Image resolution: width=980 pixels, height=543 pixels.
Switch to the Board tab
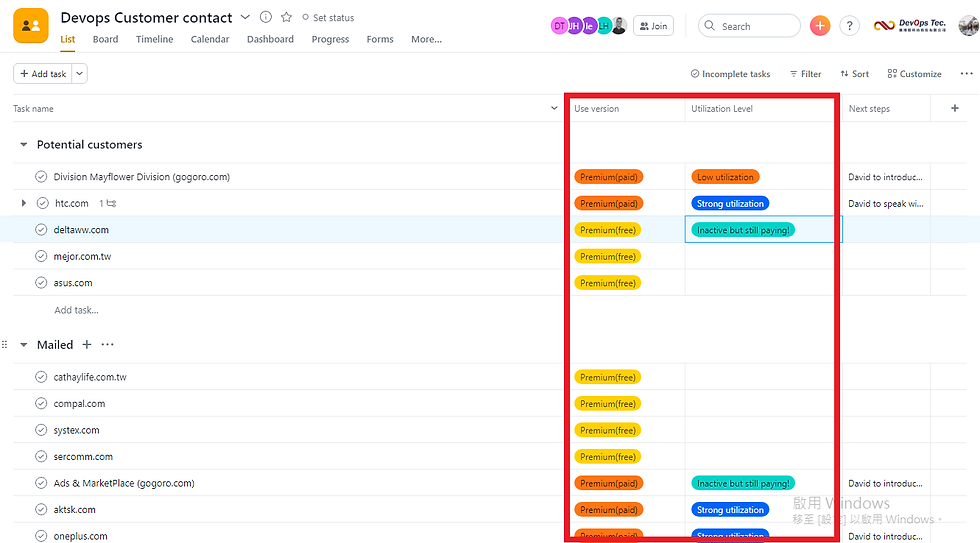[105, 39]
